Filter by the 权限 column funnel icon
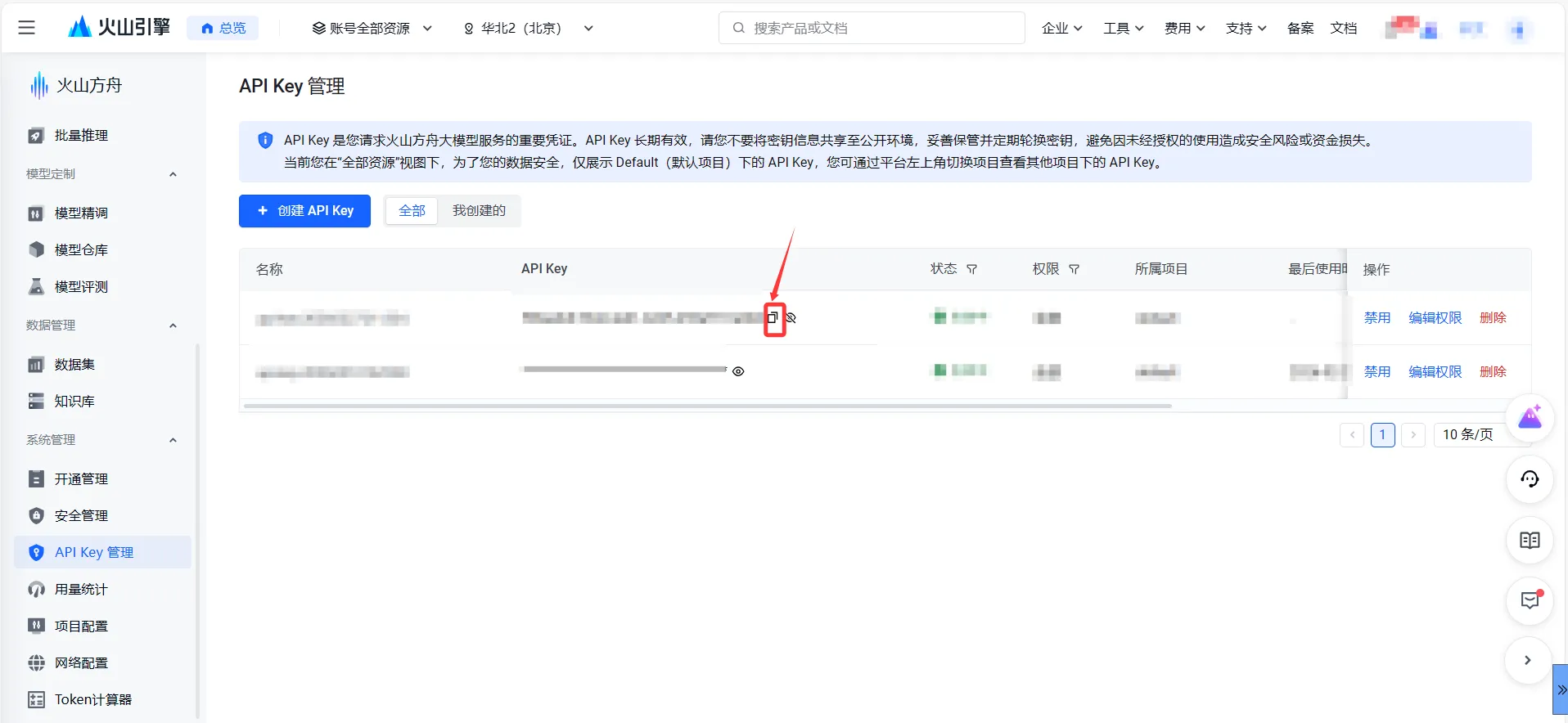The height and width of the screenshot is (723, 1568). pos(1074,269)
